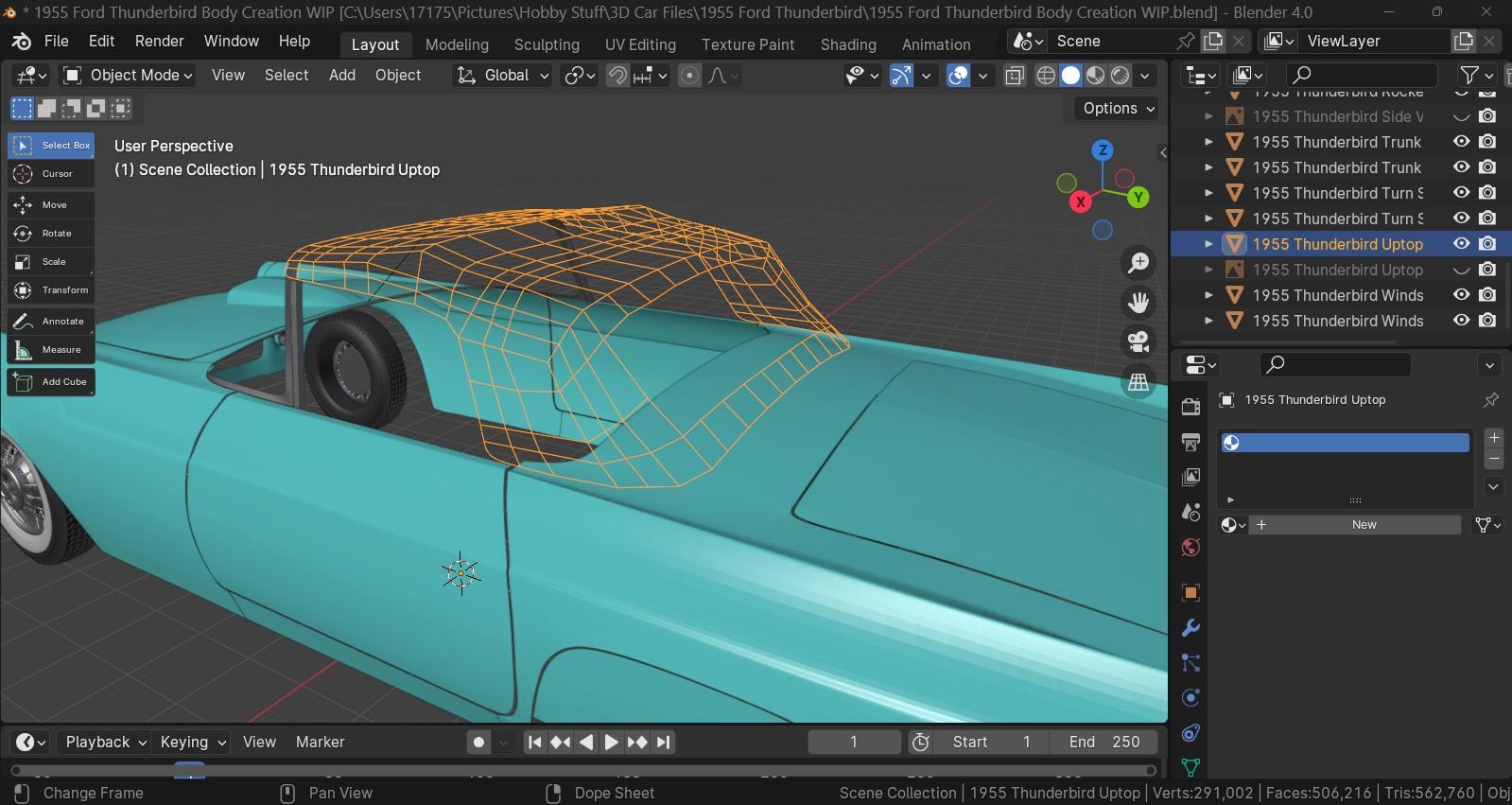Hide the highlighted 1955 Thunderbird Uptop object

(1461, 244)
